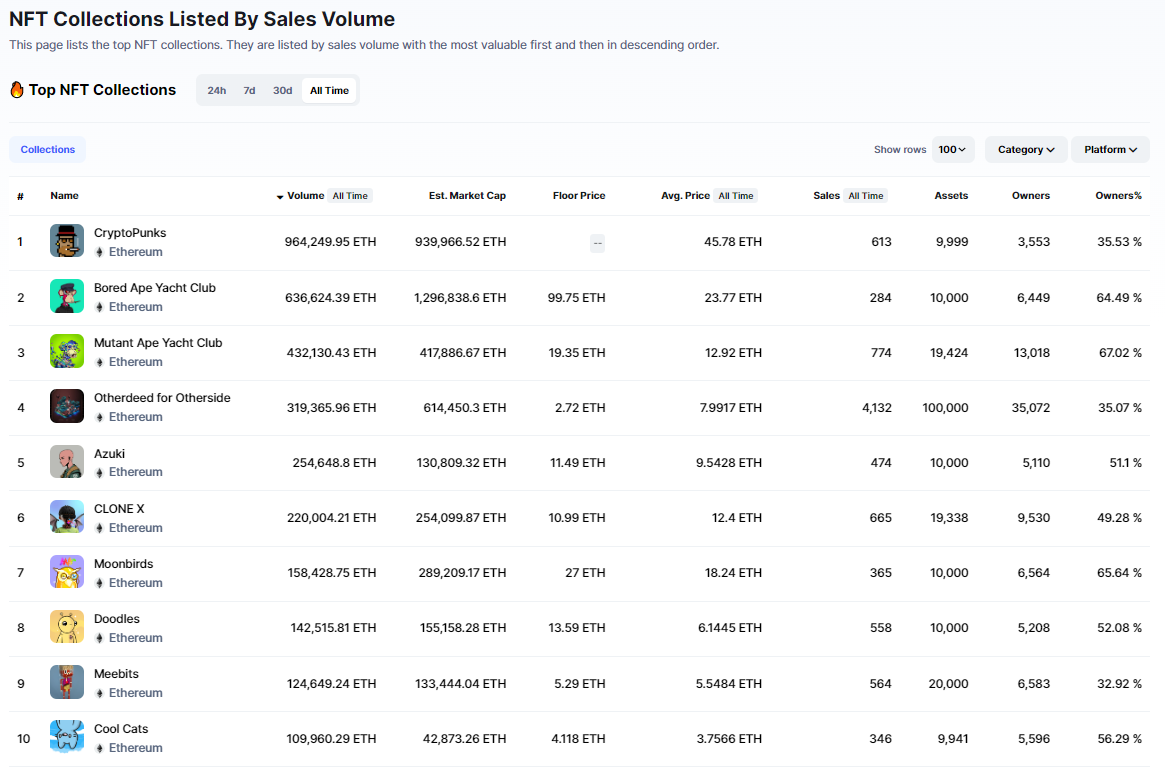Open the Platform filter dropdown
This screenshot has width=1165, height=768.
[1110, 150]
